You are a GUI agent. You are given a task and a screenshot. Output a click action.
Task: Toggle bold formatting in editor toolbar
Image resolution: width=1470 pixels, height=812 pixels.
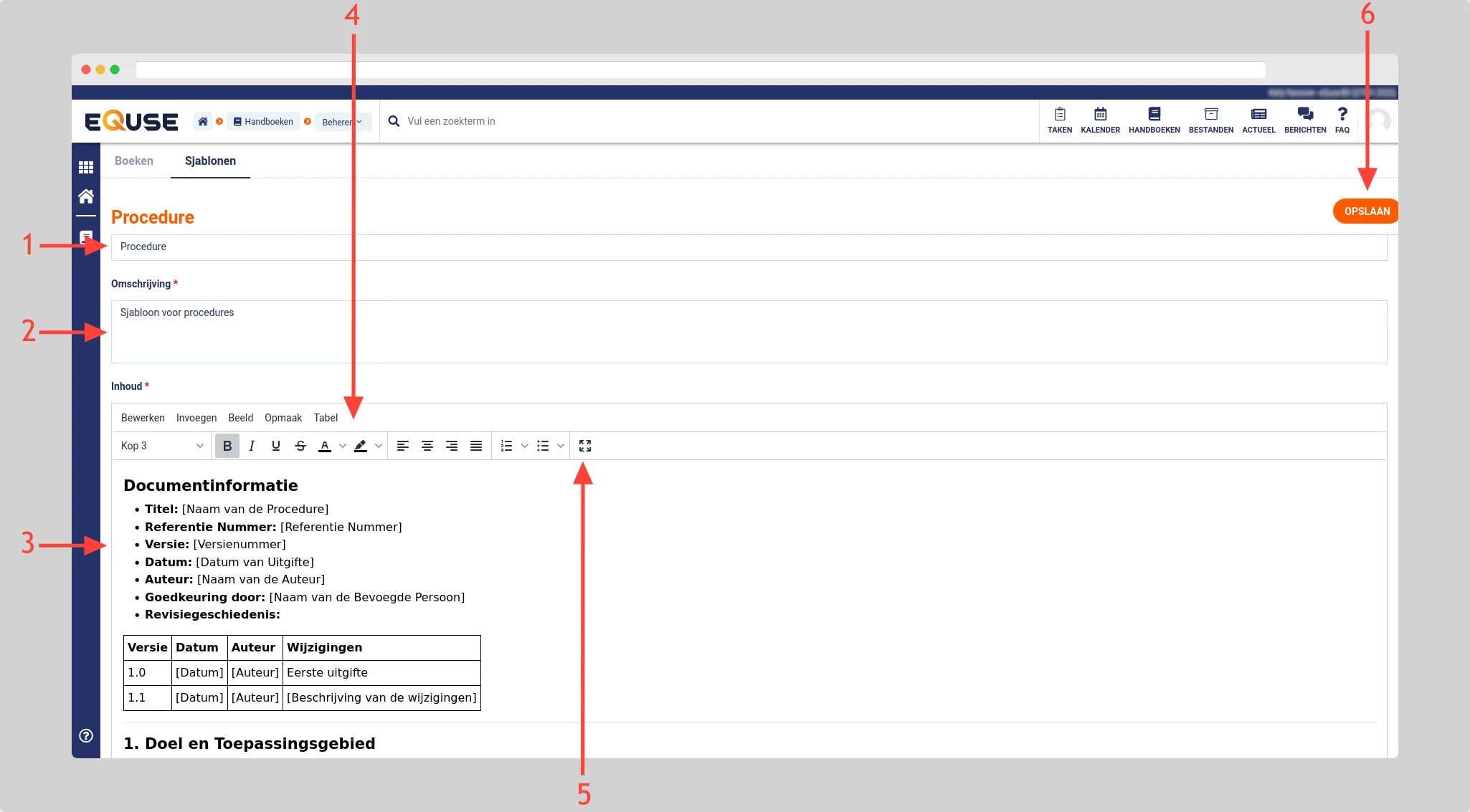(227, 446)
